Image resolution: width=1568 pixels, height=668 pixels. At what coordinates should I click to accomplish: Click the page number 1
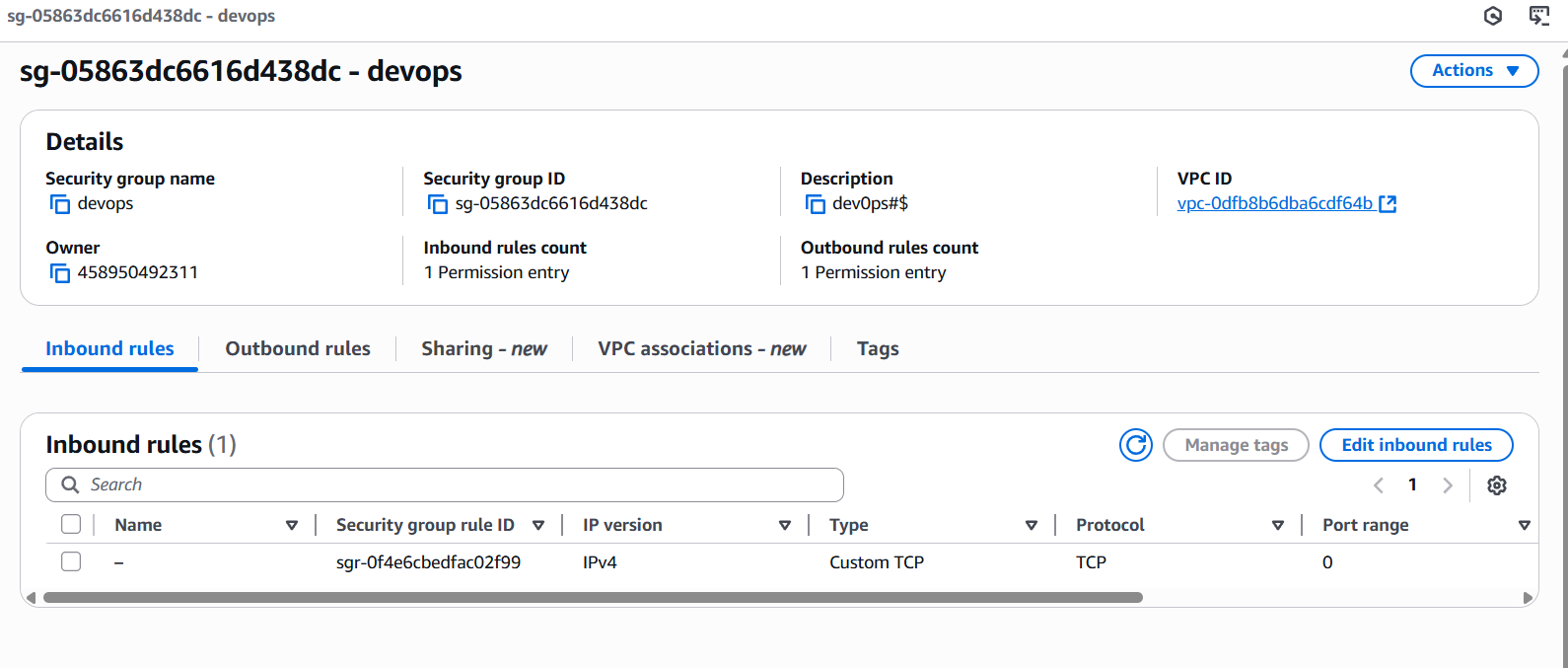tap(1412, 485)
